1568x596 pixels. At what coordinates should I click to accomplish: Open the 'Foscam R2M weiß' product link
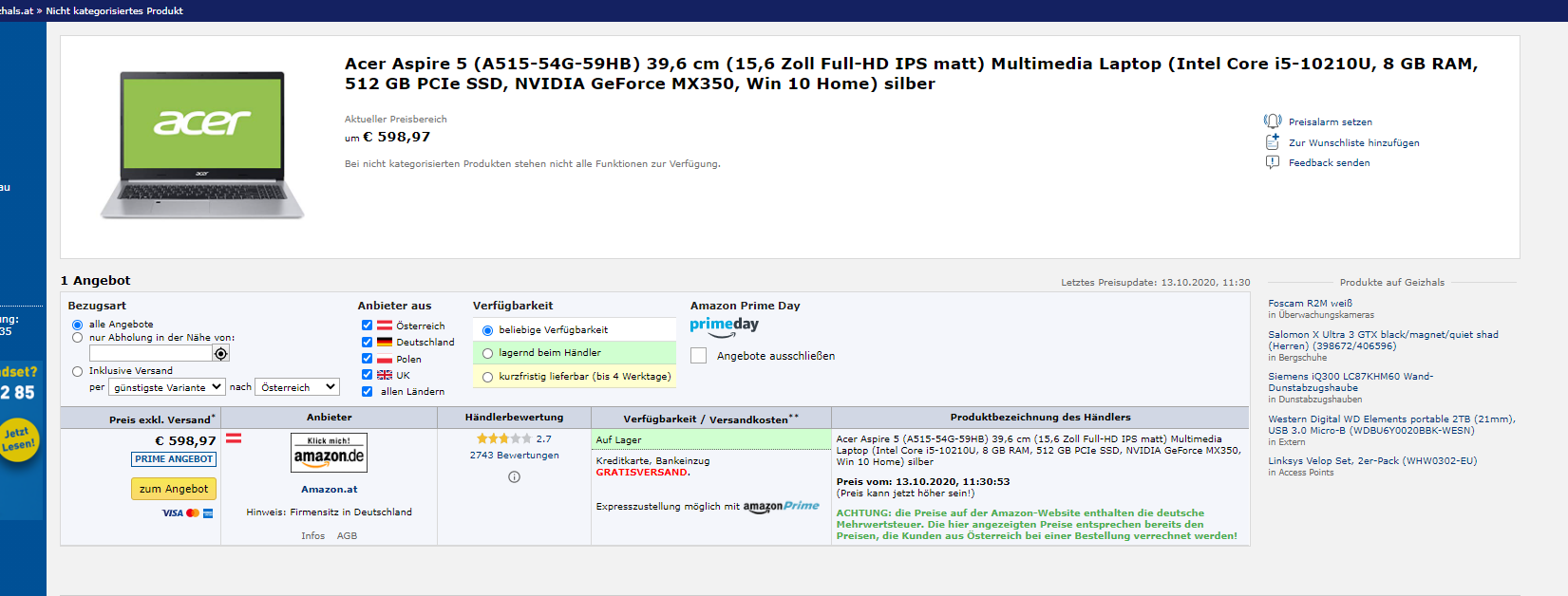[x=1310, y=304]
